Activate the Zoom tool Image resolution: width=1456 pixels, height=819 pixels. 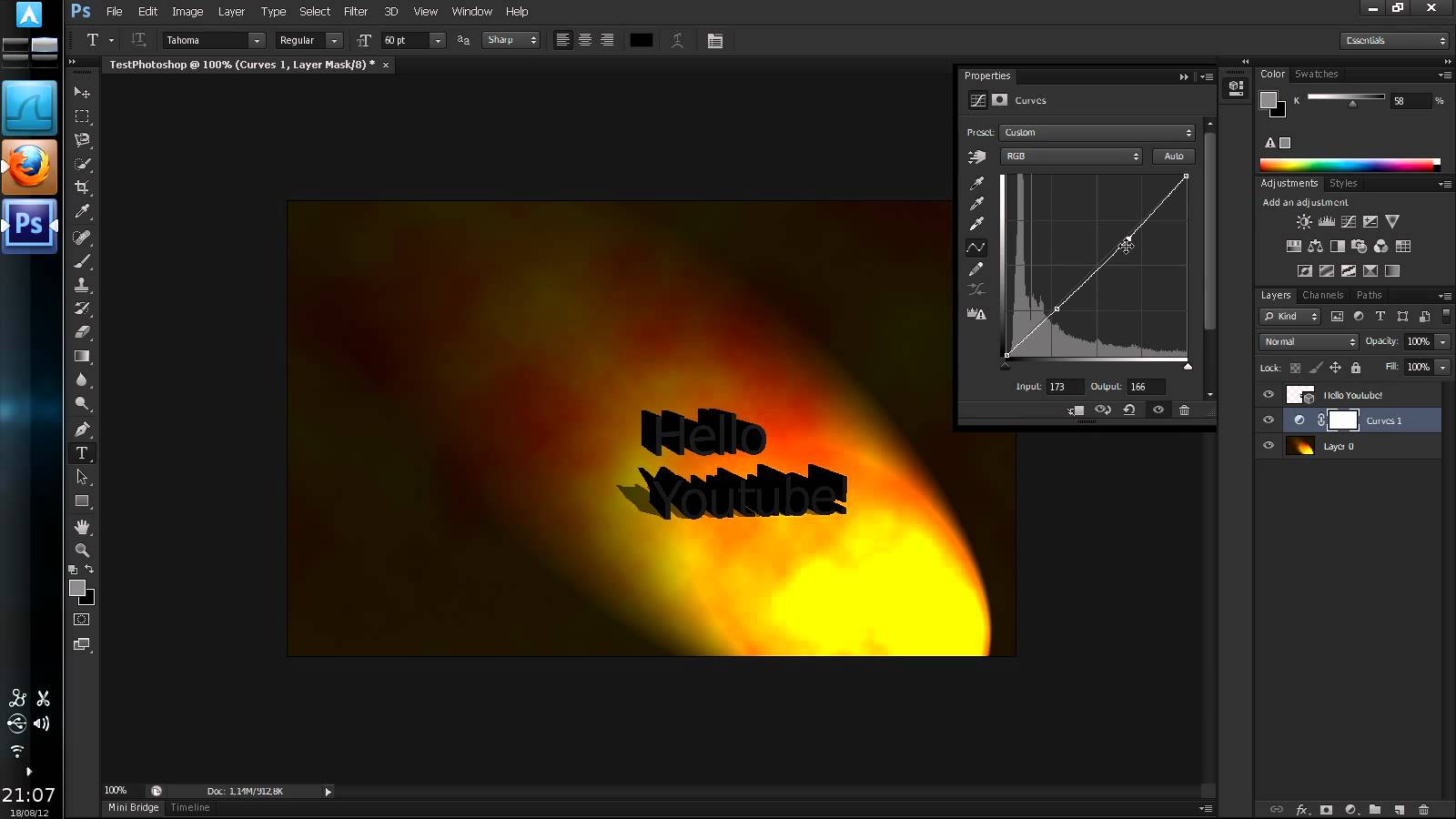pos(82,551)
